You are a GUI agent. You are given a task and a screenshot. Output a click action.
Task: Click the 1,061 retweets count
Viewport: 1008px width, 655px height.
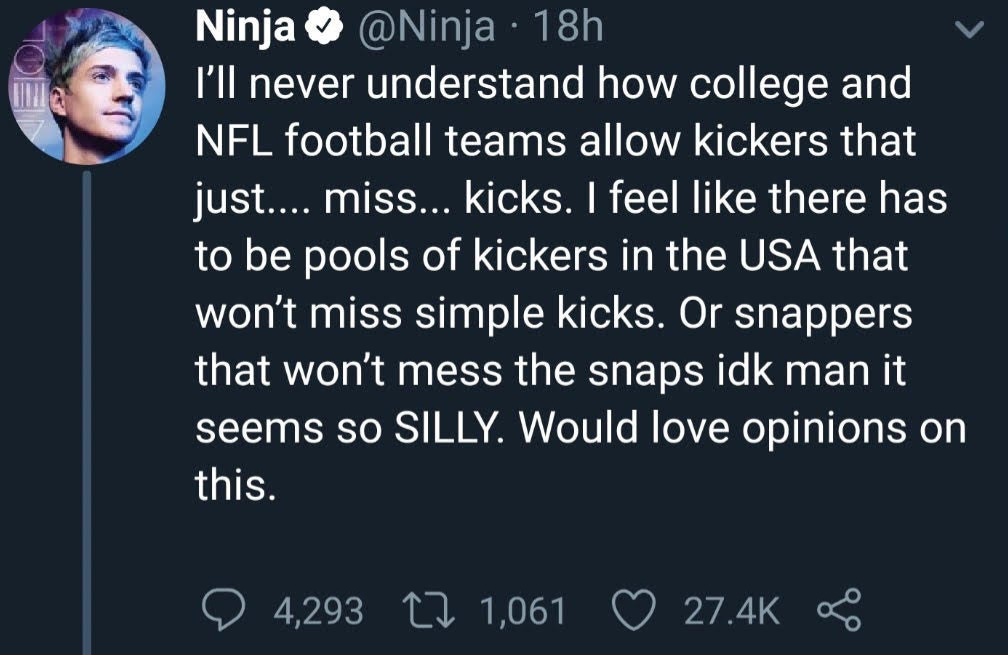[x=523, y=611]
